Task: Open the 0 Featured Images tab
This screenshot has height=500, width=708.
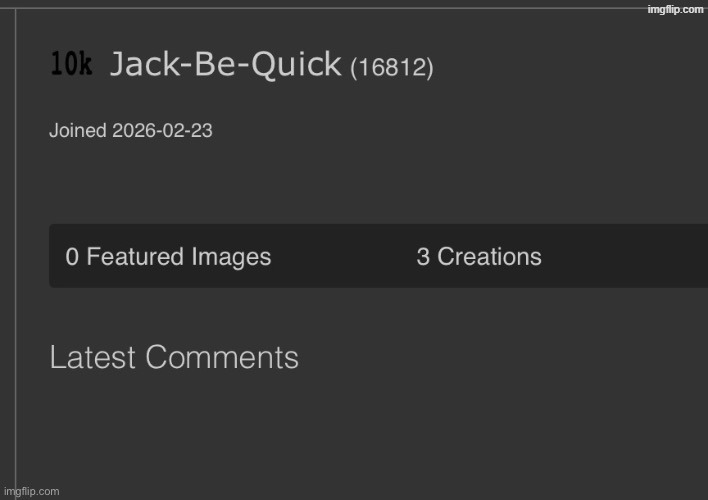Action: (x=168, y=257)
